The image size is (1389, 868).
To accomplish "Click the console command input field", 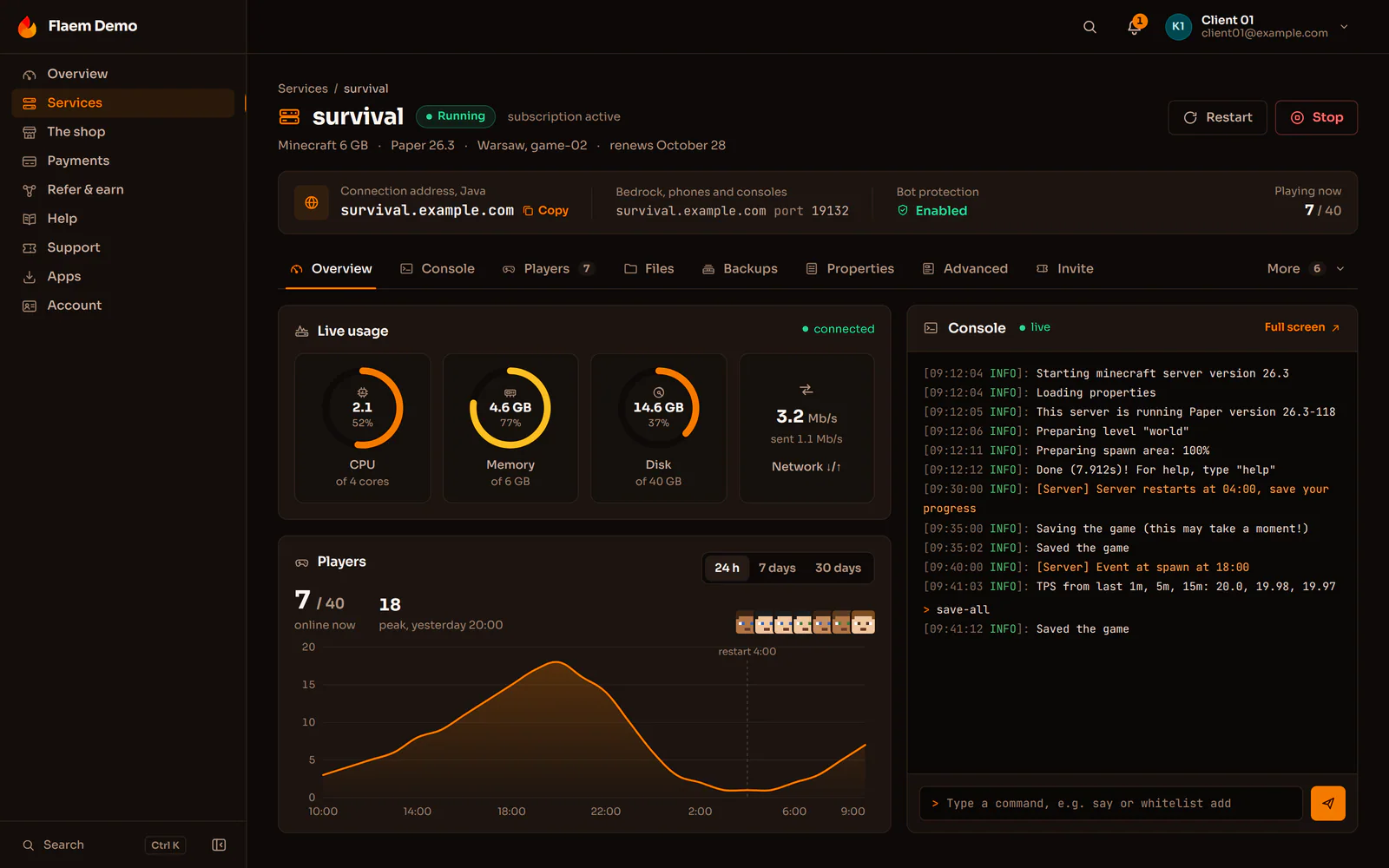I will tap(1111, 803).
